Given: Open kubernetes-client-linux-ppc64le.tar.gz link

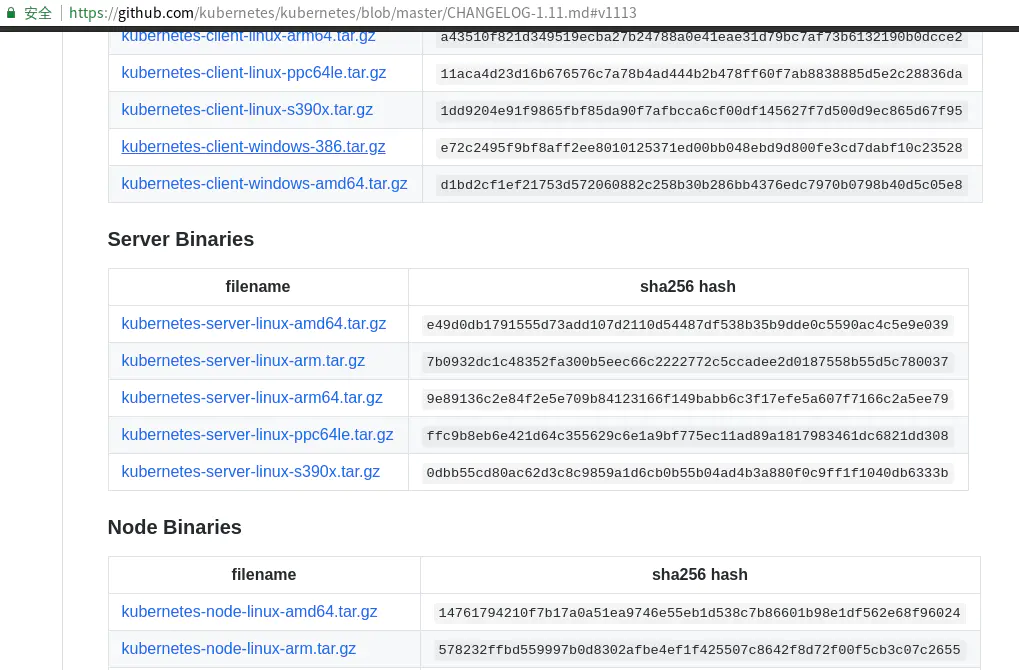Looking at the screenshot, I should coord(253,73).
